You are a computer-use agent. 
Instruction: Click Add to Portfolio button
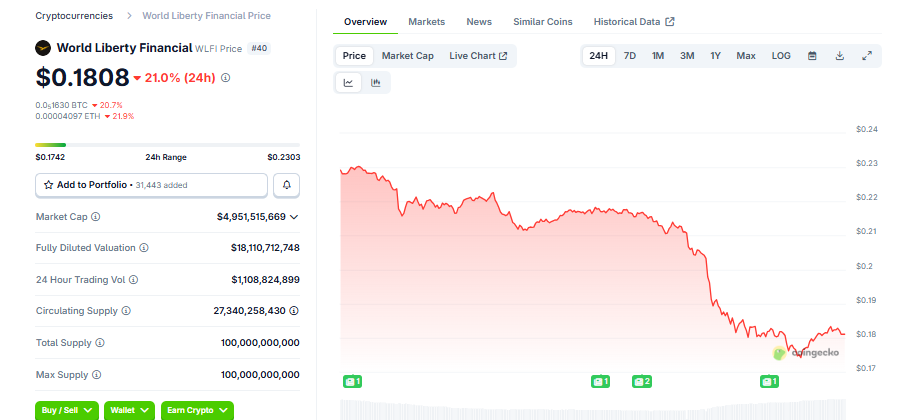pyautogui.click(x=151, y=185)
